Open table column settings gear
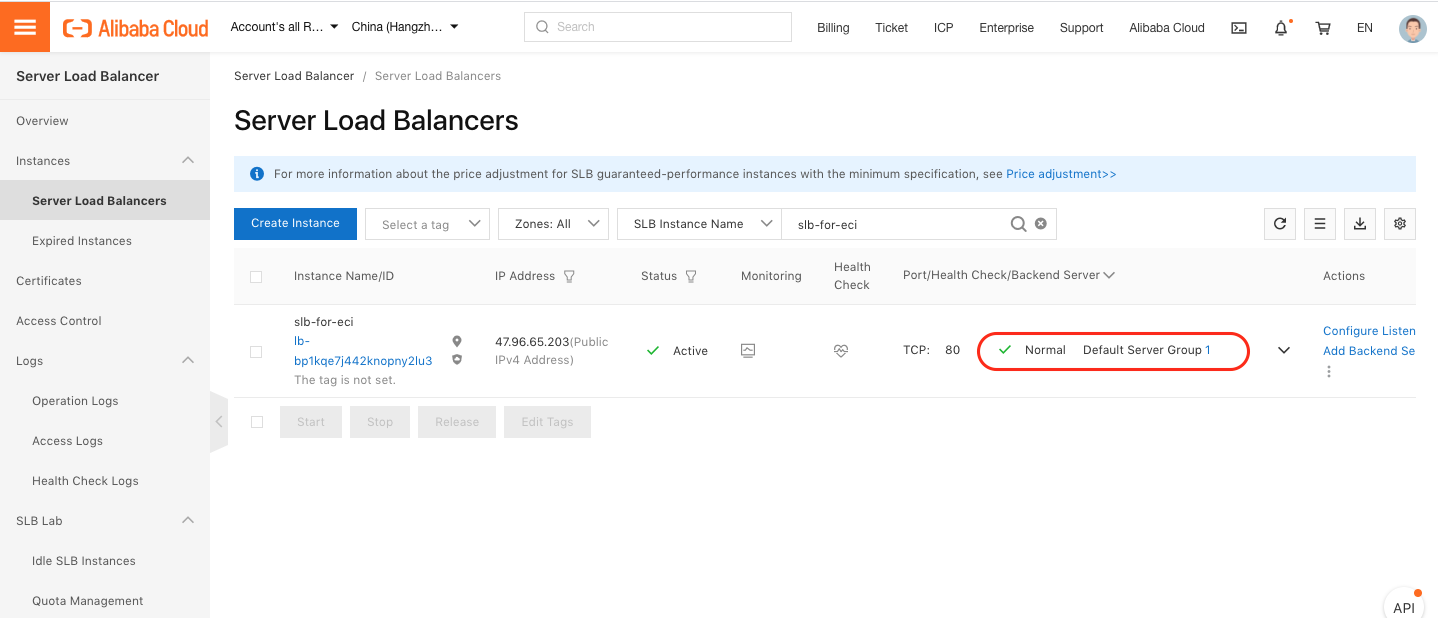 1400,224
